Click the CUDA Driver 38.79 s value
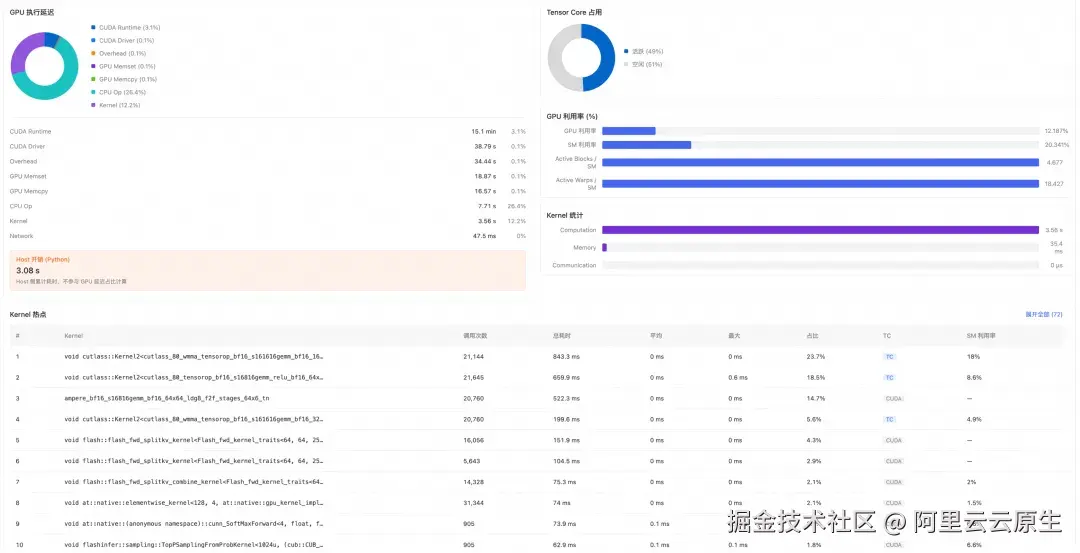 pos(485,147)
